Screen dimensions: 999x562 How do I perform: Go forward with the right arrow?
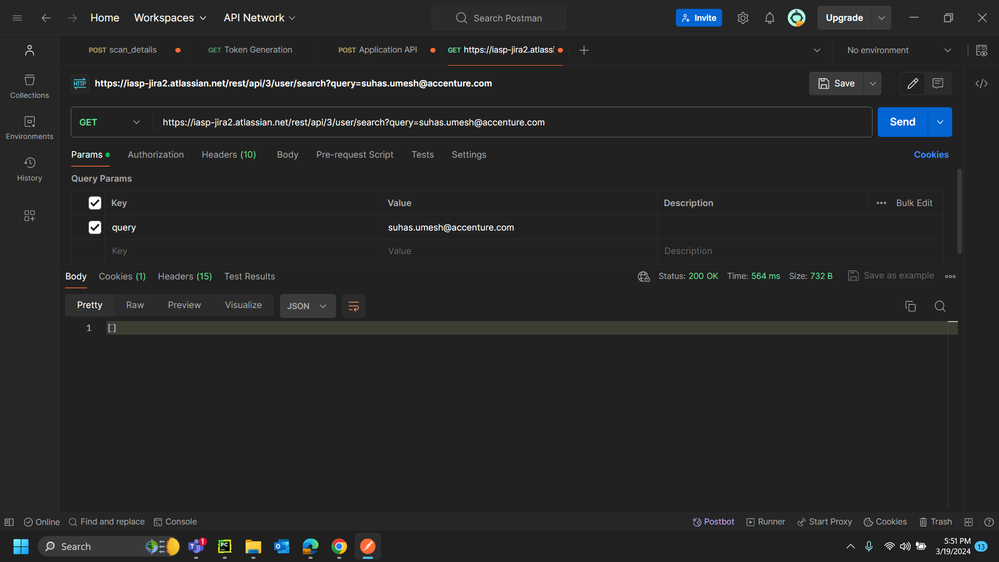coord(73,18)
